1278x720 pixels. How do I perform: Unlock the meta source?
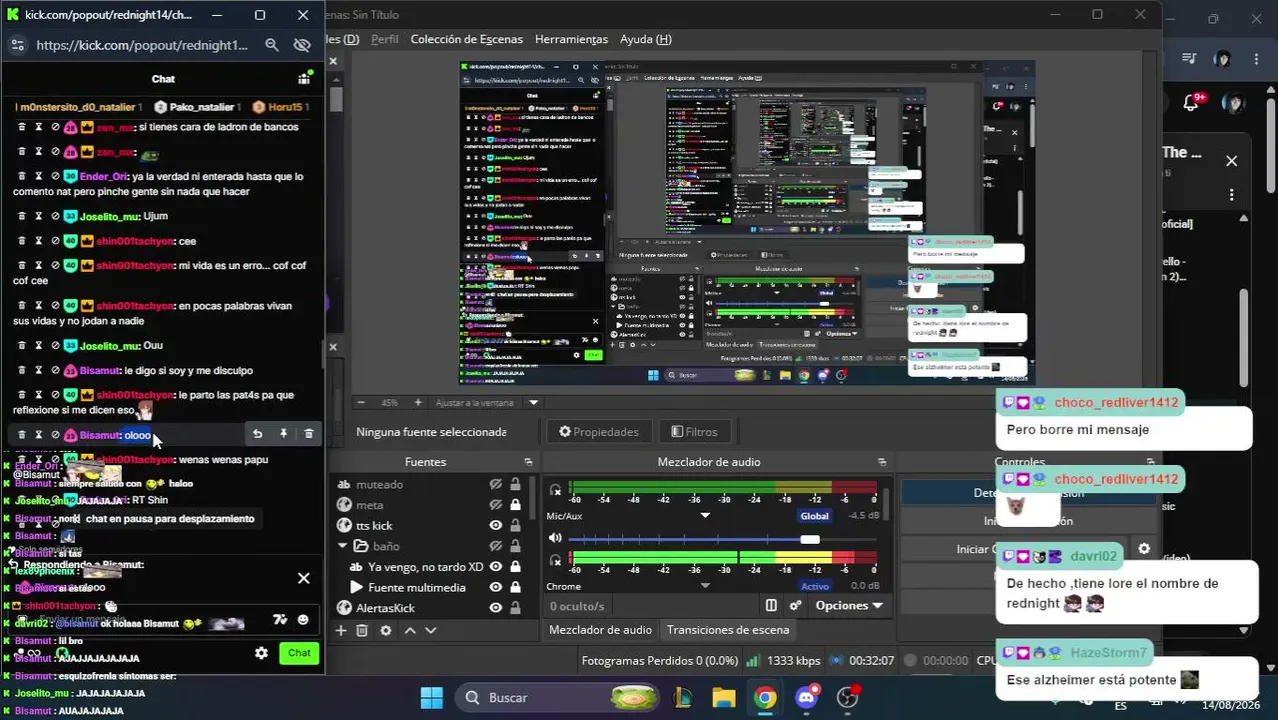pos(515,505)
